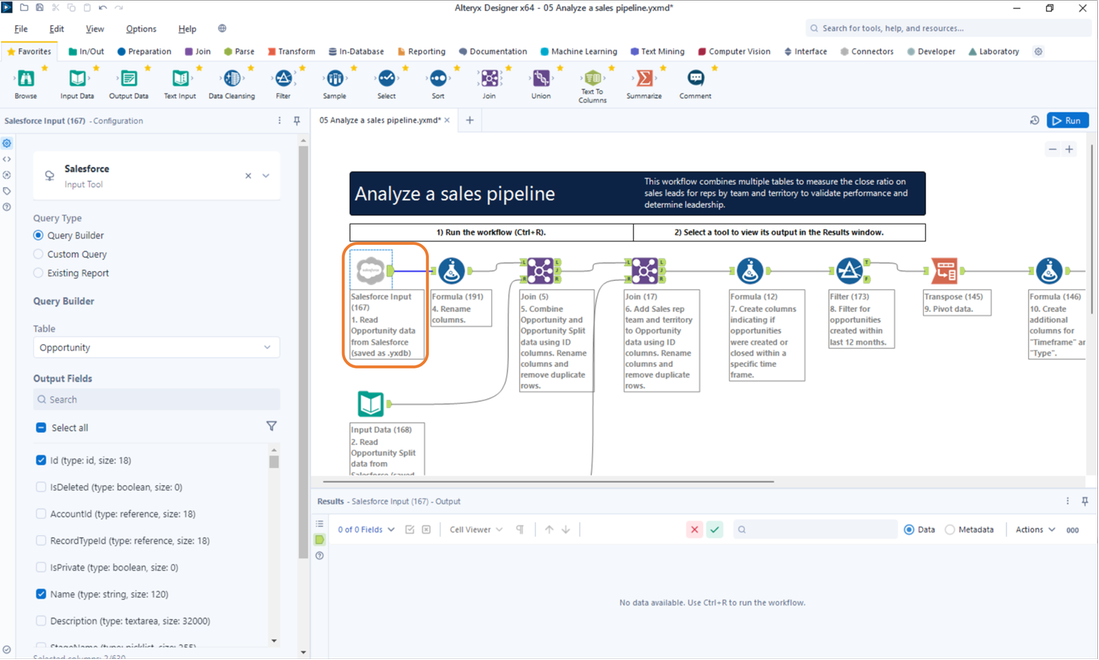This screenshot has height=660, width=1099.
Task: Click the Join (17) tool on the canvas
Action: [645, 270]
